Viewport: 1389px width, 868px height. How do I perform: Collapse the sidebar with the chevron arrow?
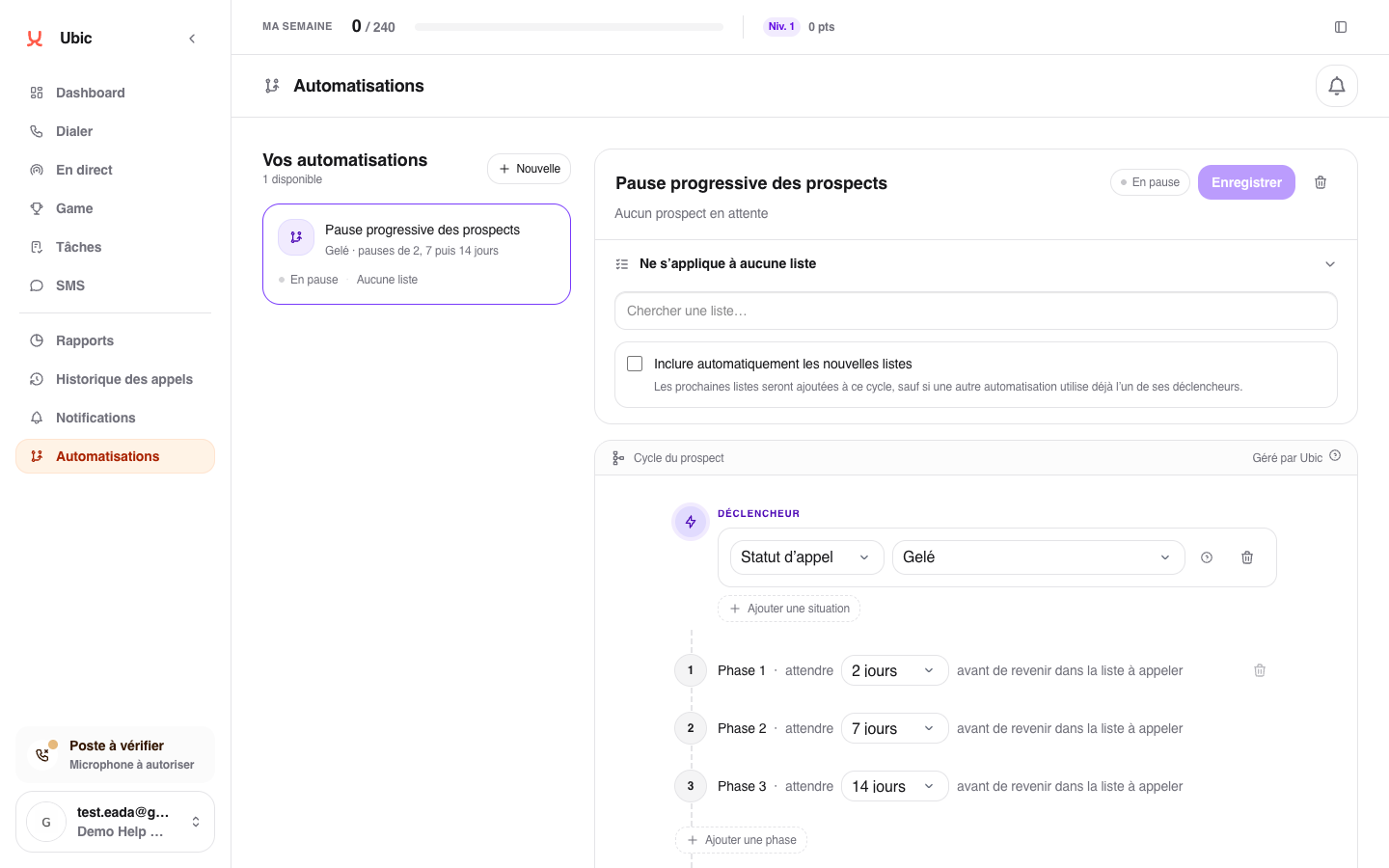pyautogui.click(x=192, y=39)
